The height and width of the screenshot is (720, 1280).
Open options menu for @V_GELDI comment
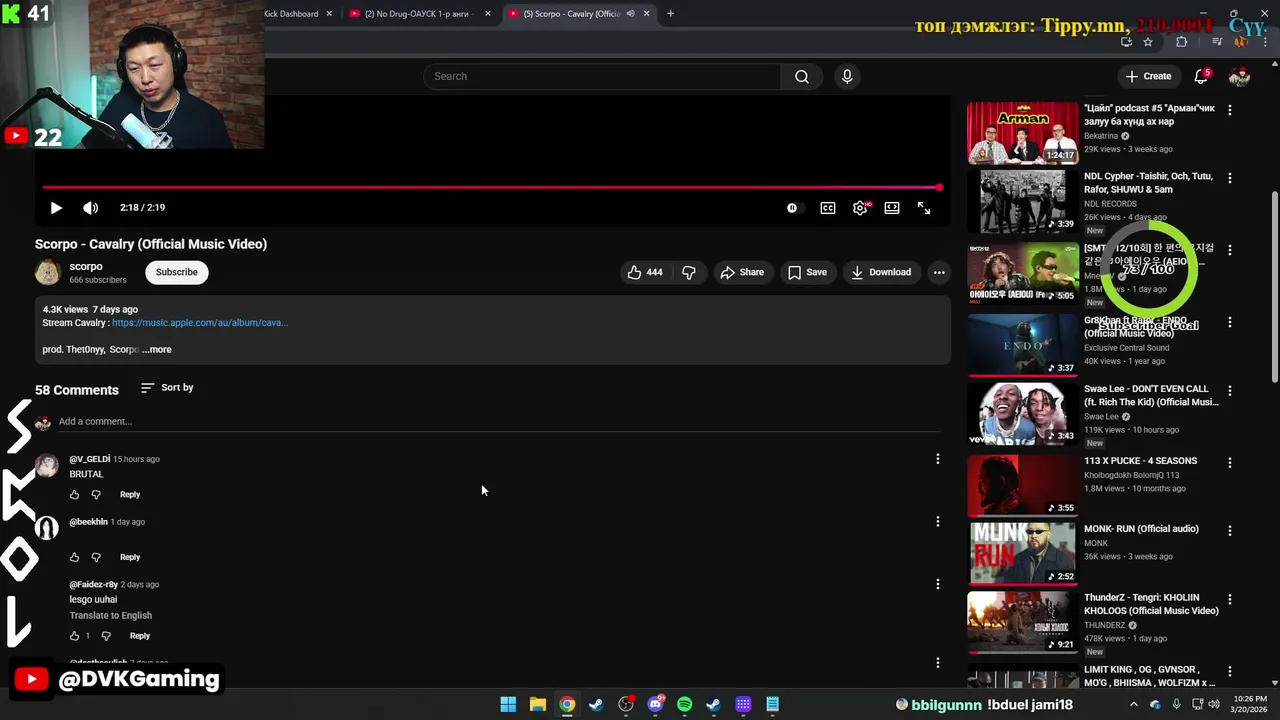click(938, 459)
